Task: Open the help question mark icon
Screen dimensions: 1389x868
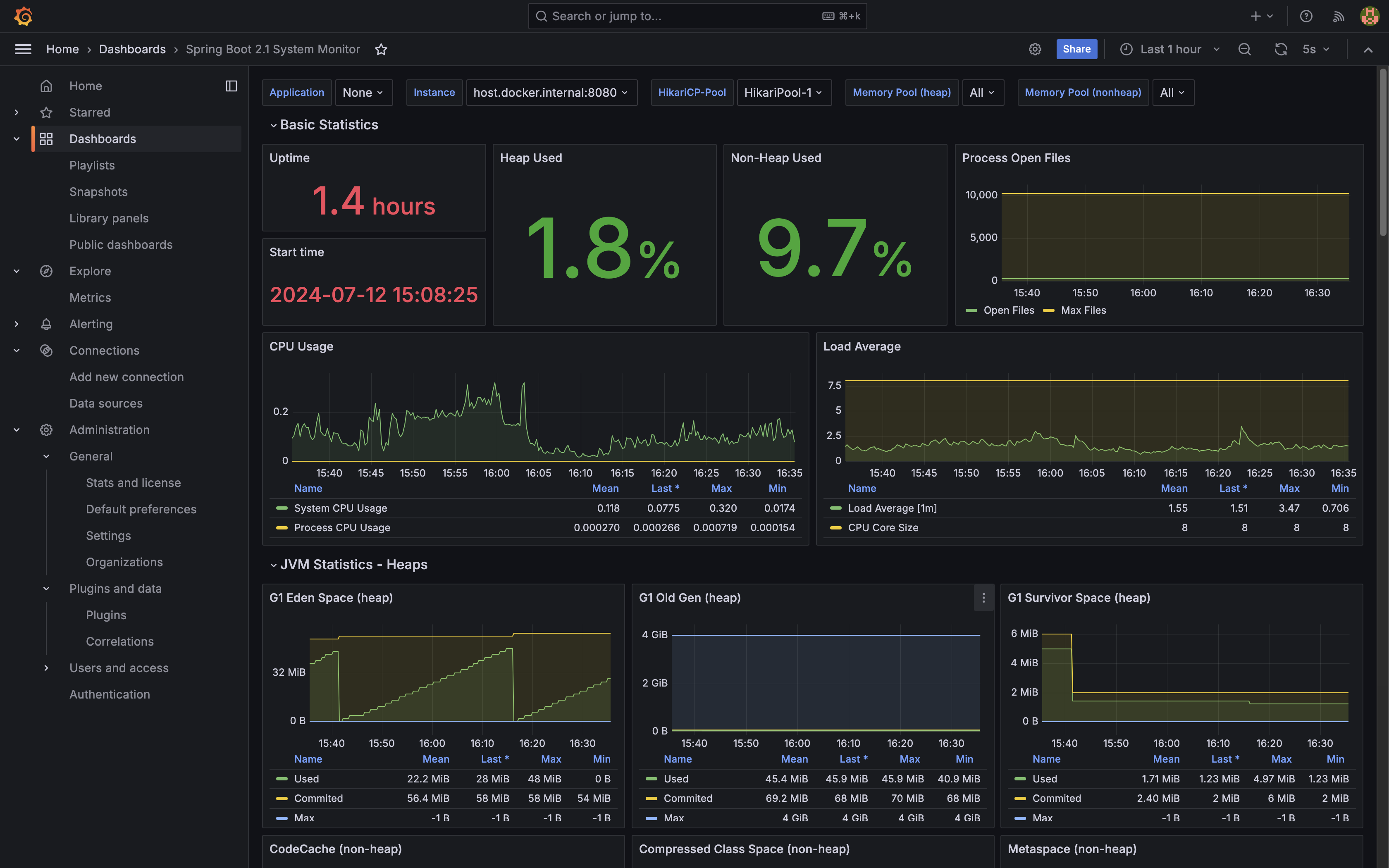Action: [x=1306, y=16]
